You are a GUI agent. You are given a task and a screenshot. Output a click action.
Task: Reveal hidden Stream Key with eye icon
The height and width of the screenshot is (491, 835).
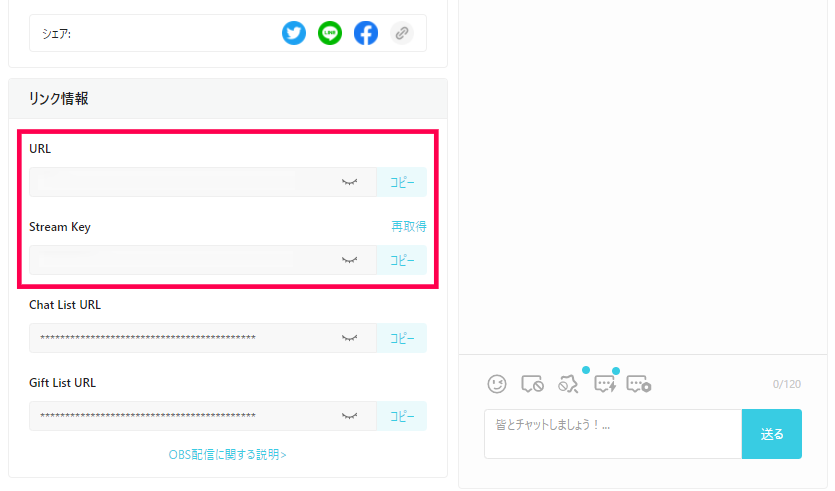pyautogui.click(x=349, y=260)
